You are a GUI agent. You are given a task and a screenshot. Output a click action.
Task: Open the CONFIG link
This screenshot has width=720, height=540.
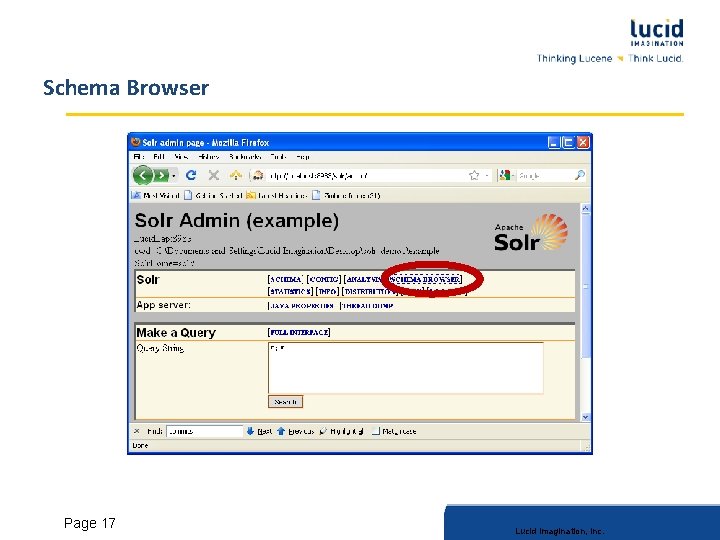324,279
